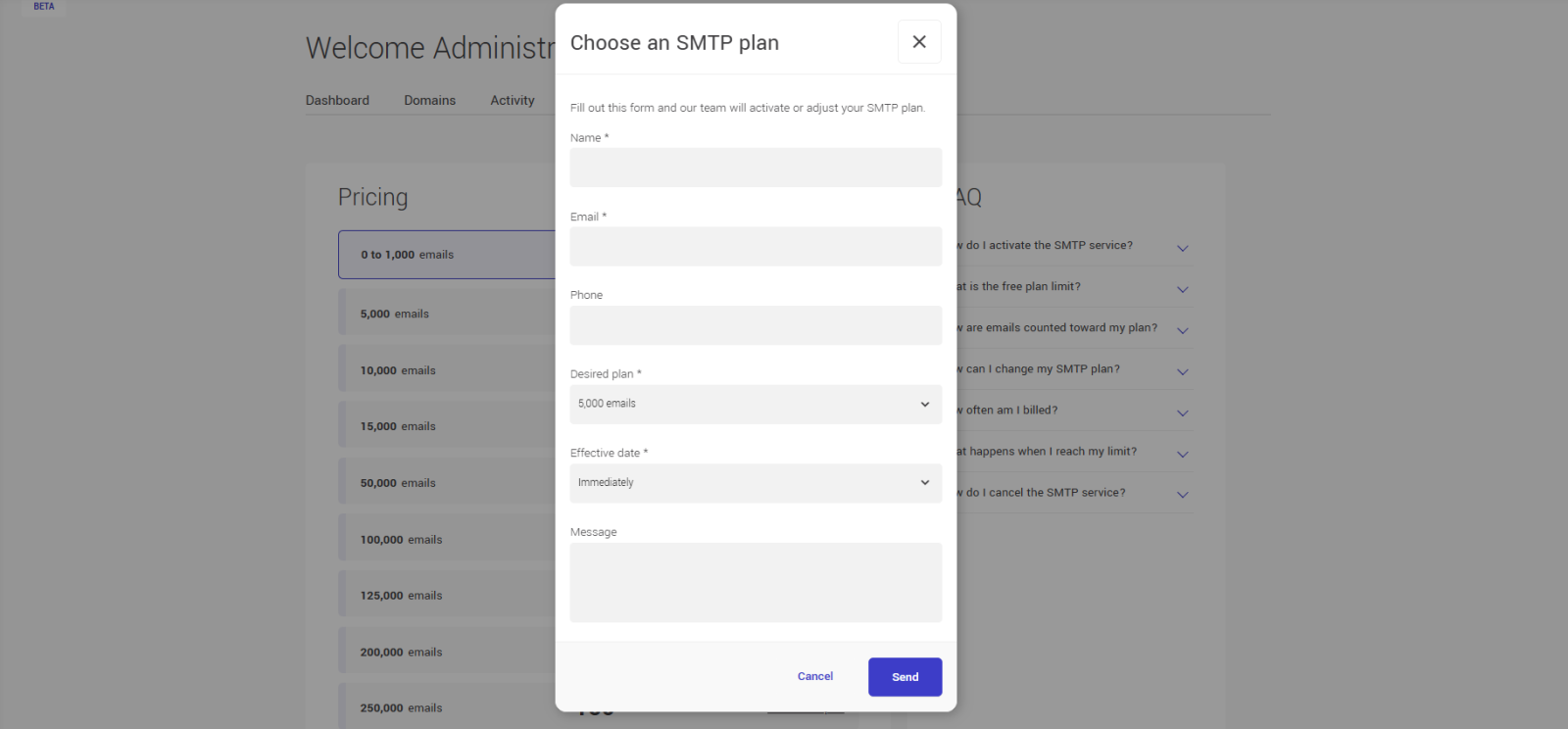Select the Dashboard tab
1568x729 pixels.
pyautogui.click(x=337, y=100)
